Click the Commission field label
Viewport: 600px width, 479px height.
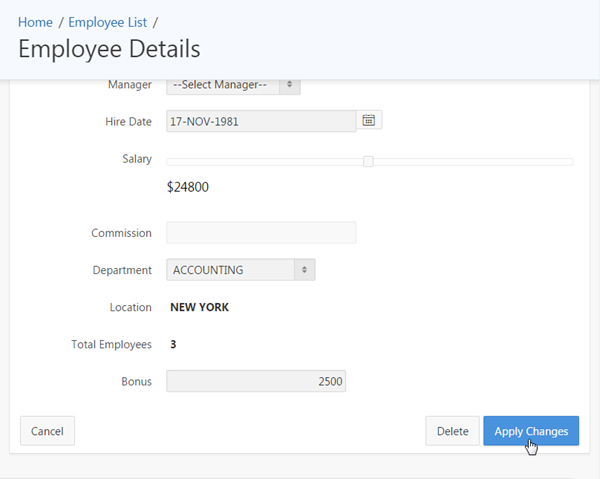click(x=121, y=233)
